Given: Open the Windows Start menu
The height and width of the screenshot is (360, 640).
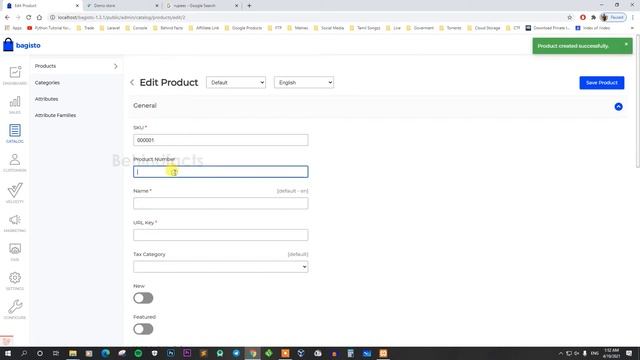Looking at the screenshot, I should pyautogui.click(x=7, y=353).
